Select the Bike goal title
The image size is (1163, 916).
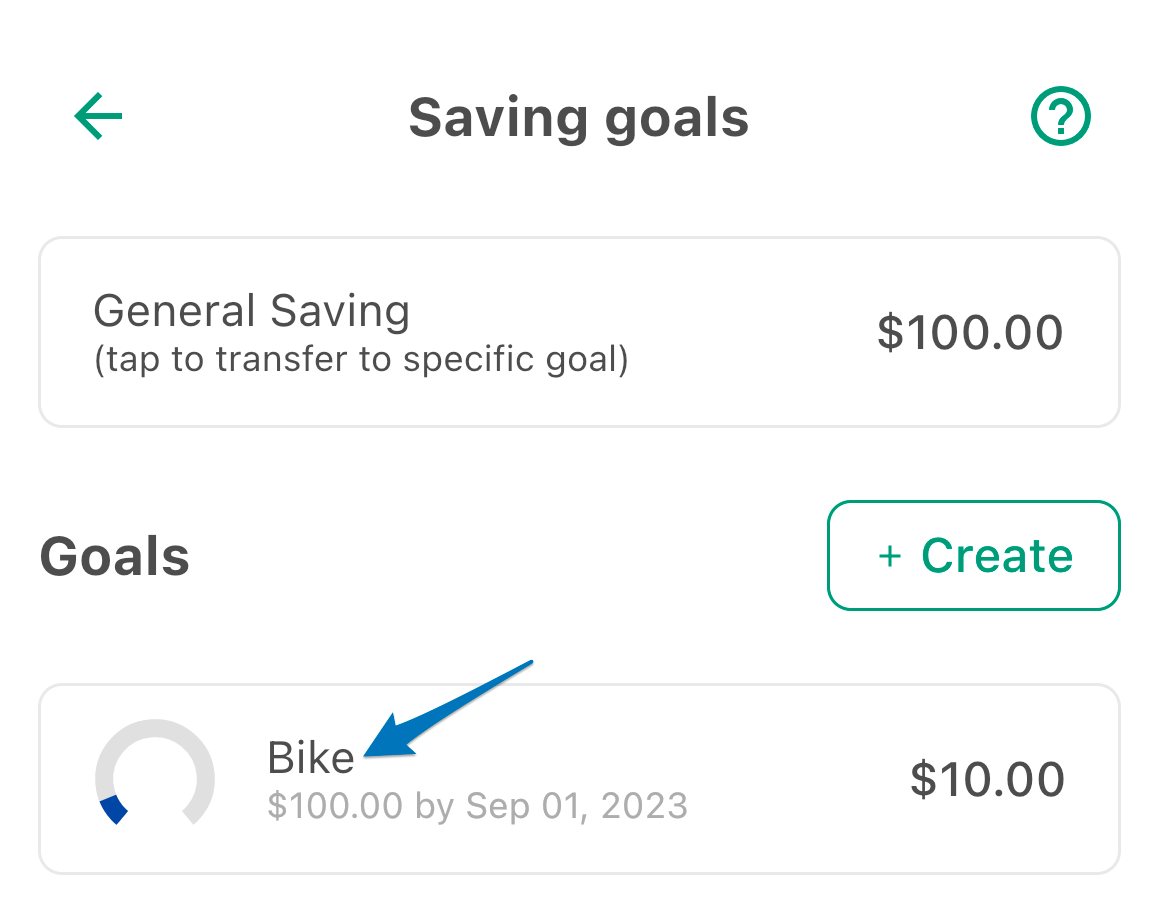tap(311, 757)
